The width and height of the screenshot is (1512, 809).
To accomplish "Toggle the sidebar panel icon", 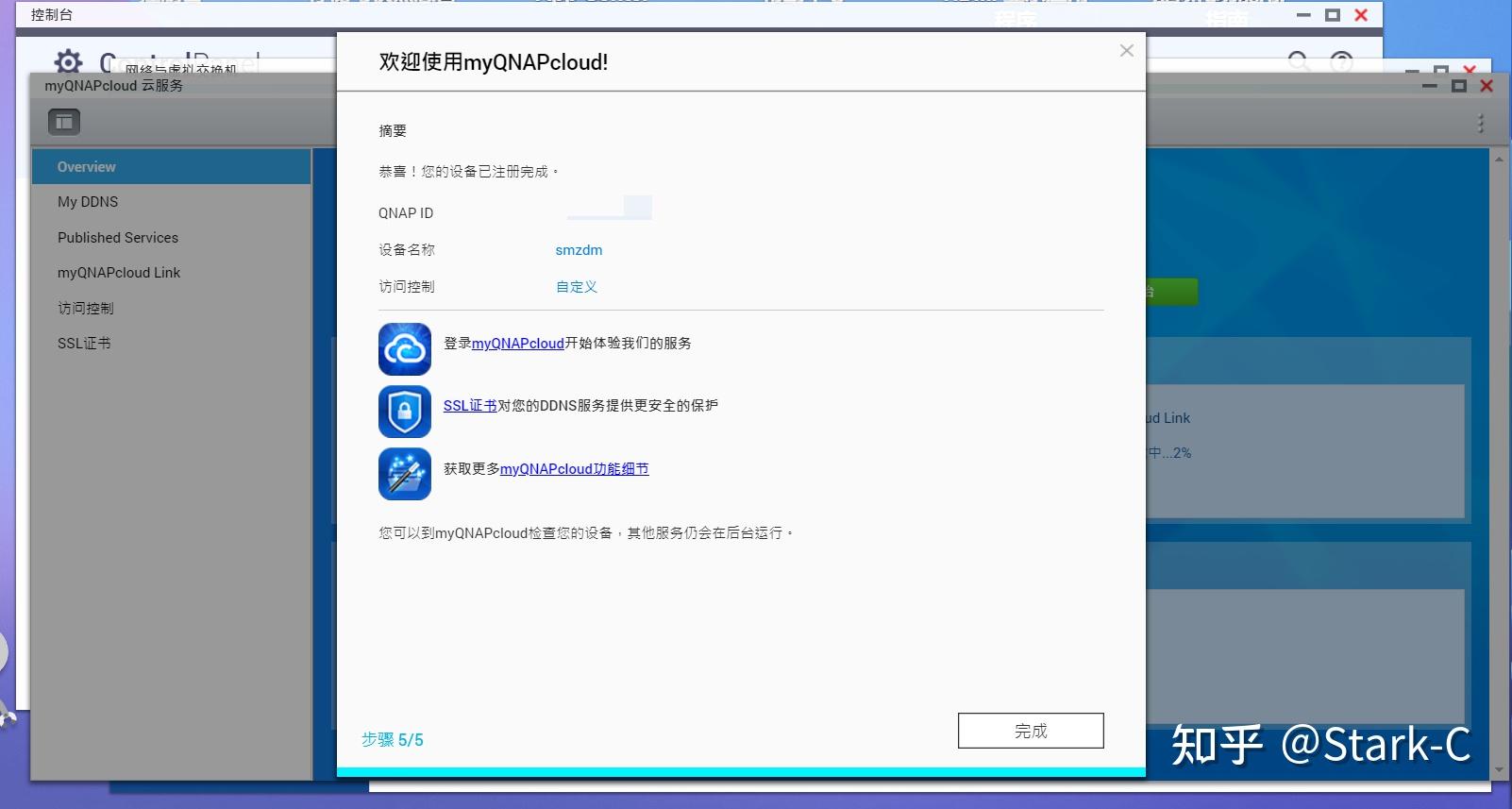I will coord(64,122).
